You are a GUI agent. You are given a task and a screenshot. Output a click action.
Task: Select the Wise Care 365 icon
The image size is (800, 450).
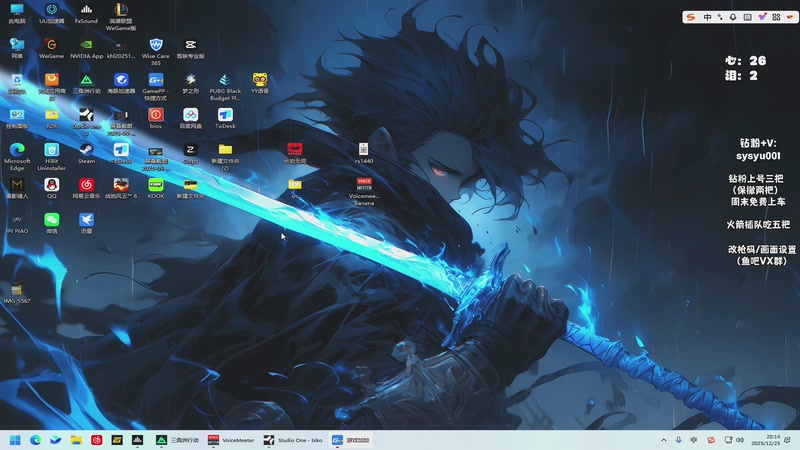[156, 52]
